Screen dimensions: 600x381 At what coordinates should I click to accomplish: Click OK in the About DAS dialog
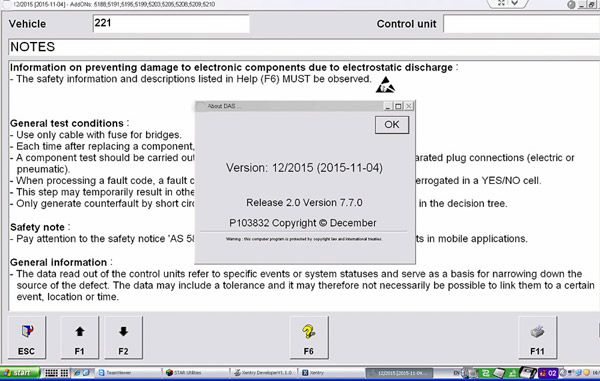tap(392, 125)
